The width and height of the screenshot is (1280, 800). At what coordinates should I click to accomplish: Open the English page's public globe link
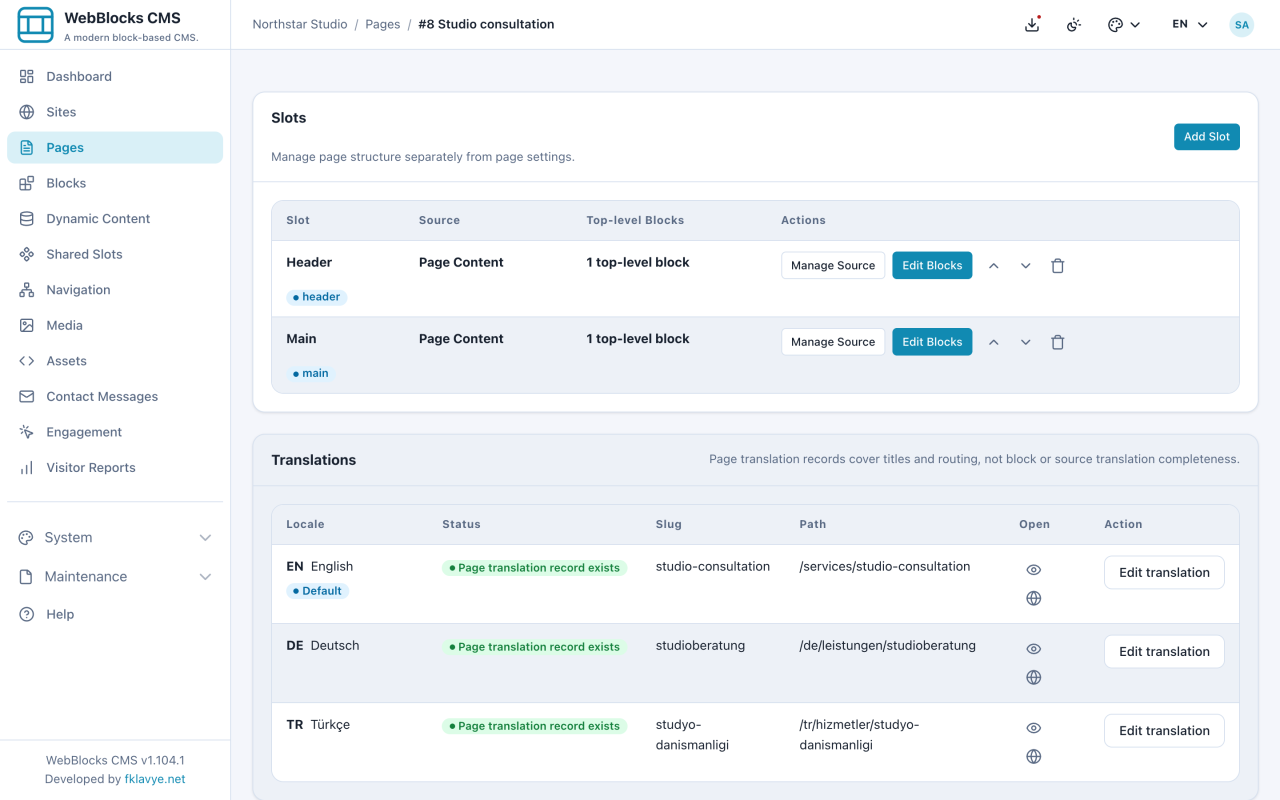[1034, 598]
